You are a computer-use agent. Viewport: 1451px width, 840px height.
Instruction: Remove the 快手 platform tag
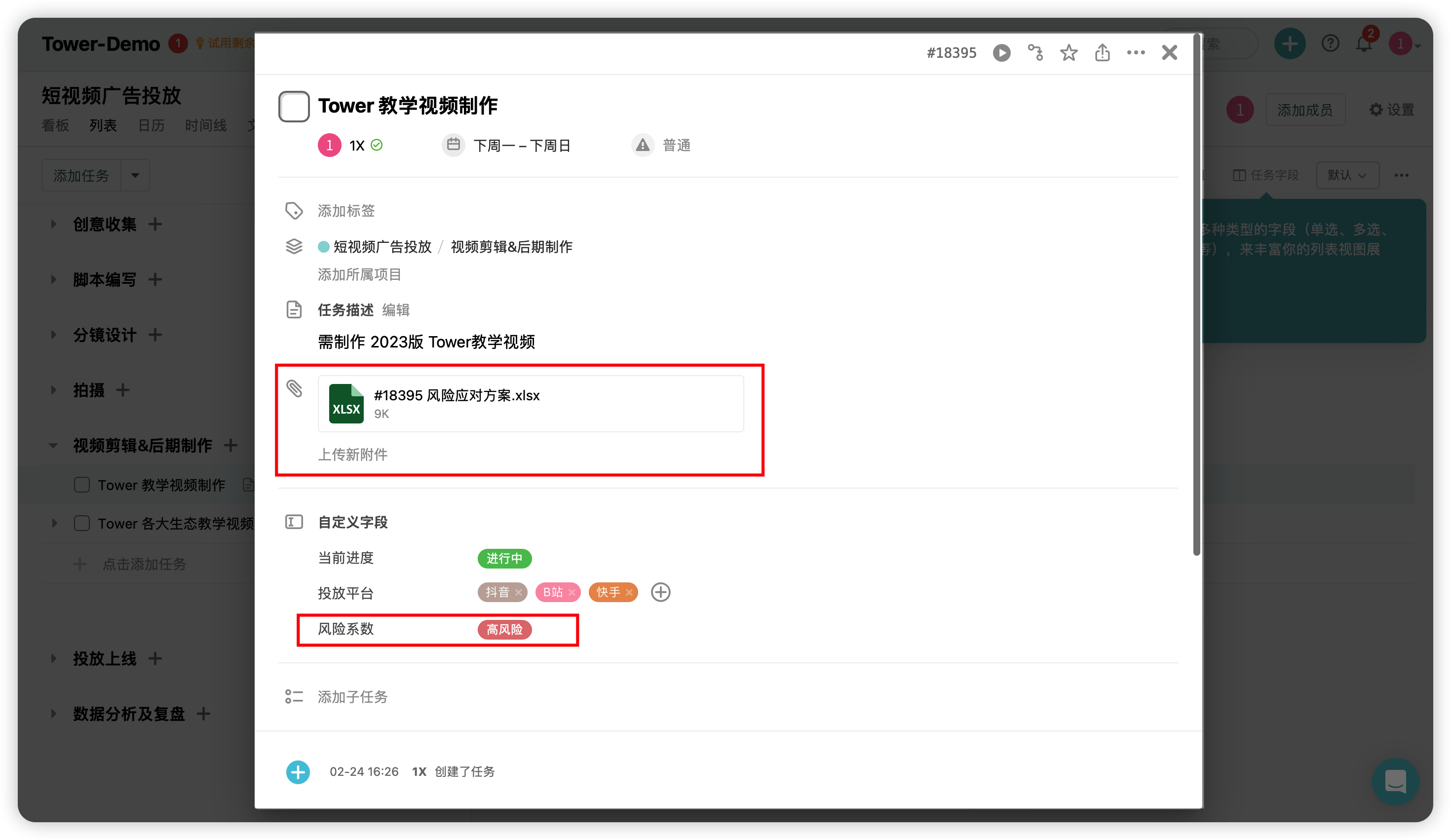tap(629, 592)
